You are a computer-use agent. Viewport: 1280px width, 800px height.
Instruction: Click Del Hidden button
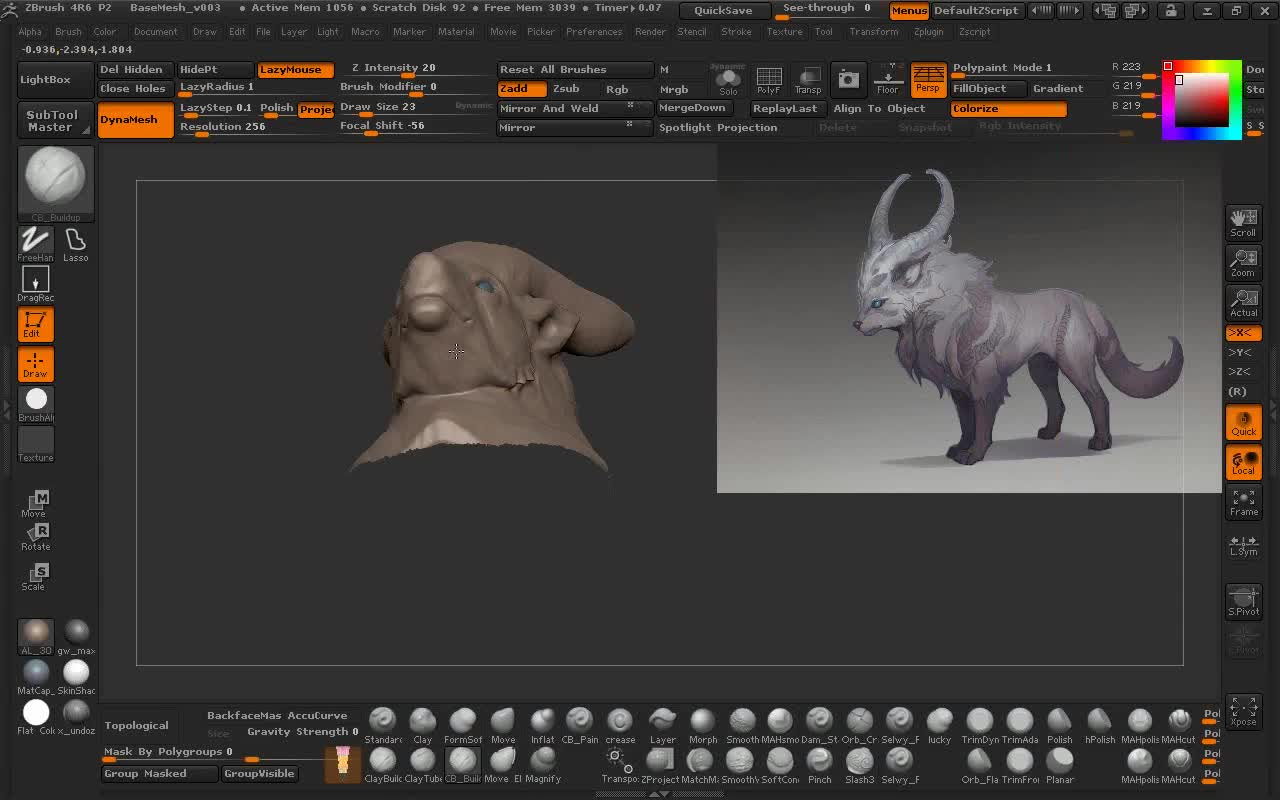pos(135,69)
